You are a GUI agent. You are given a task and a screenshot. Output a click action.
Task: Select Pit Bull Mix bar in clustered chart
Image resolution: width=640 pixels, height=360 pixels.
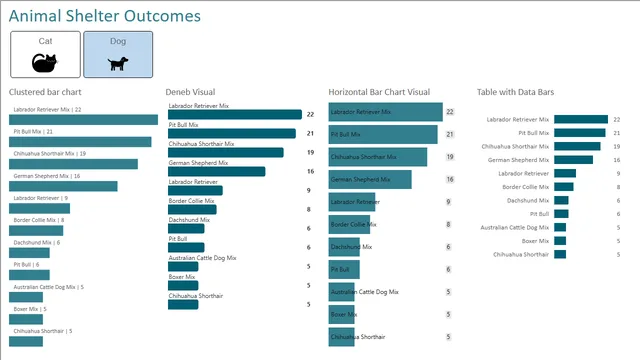80,142
